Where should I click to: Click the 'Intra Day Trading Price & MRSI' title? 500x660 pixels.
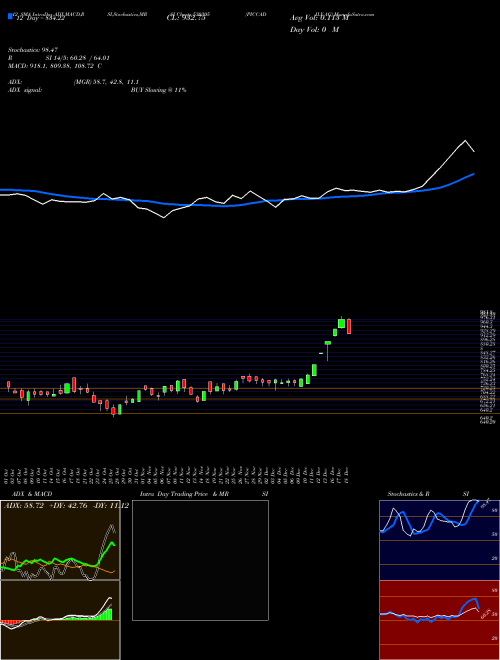(x=204, y=494)
